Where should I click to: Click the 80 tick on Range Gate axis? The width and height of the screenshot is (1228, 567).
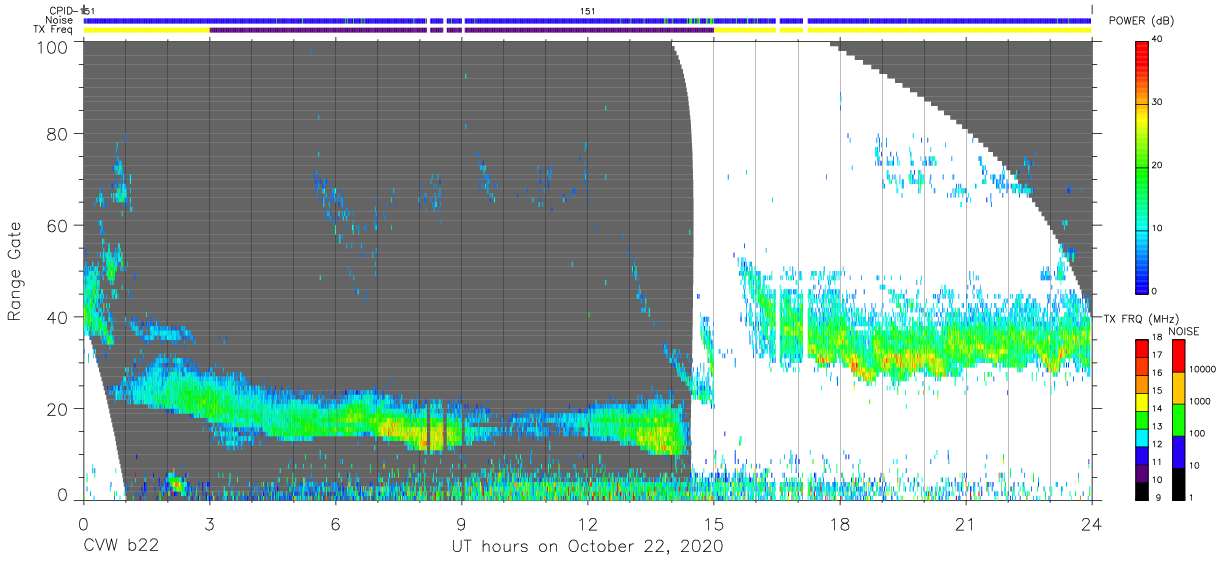(58, 134)
